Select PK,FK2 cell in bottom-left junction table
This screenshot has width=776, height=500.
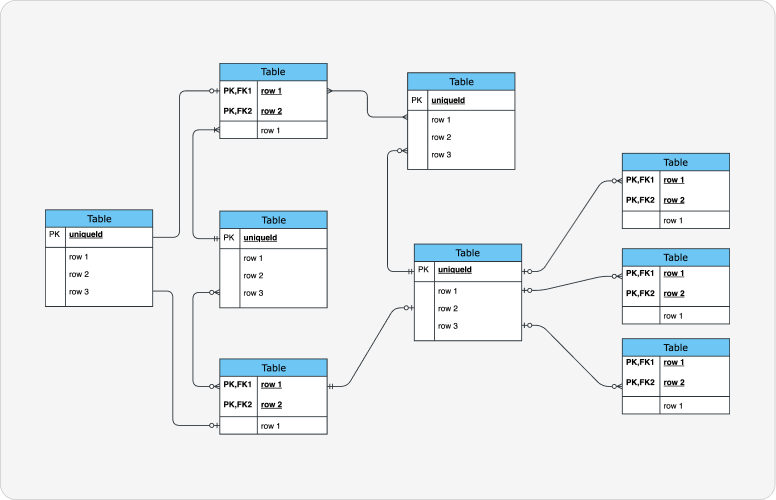tap(238, 405)
